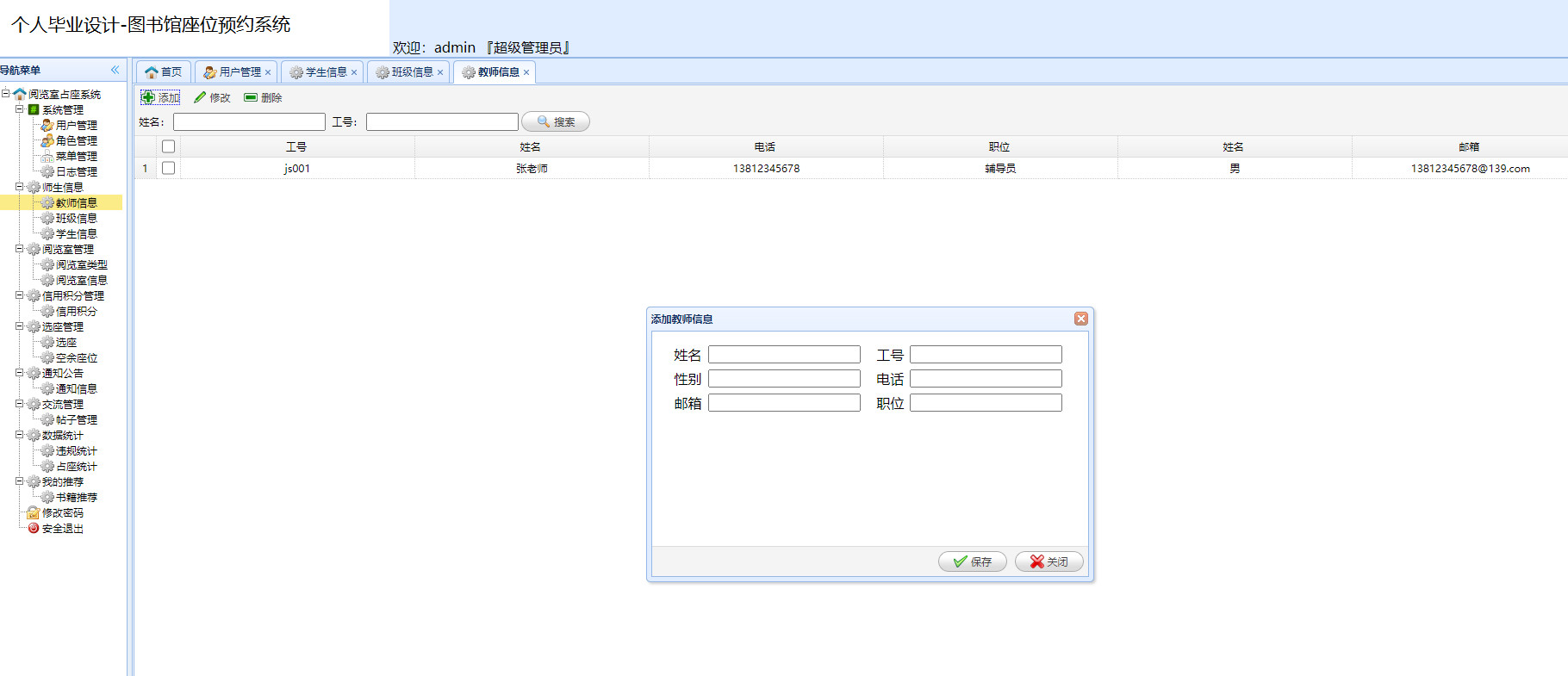This screenshot has width=1568, height=676.
Task: Collapse the 交流管理 tree node
Action: pyautogui.click(x=19, y=404)
